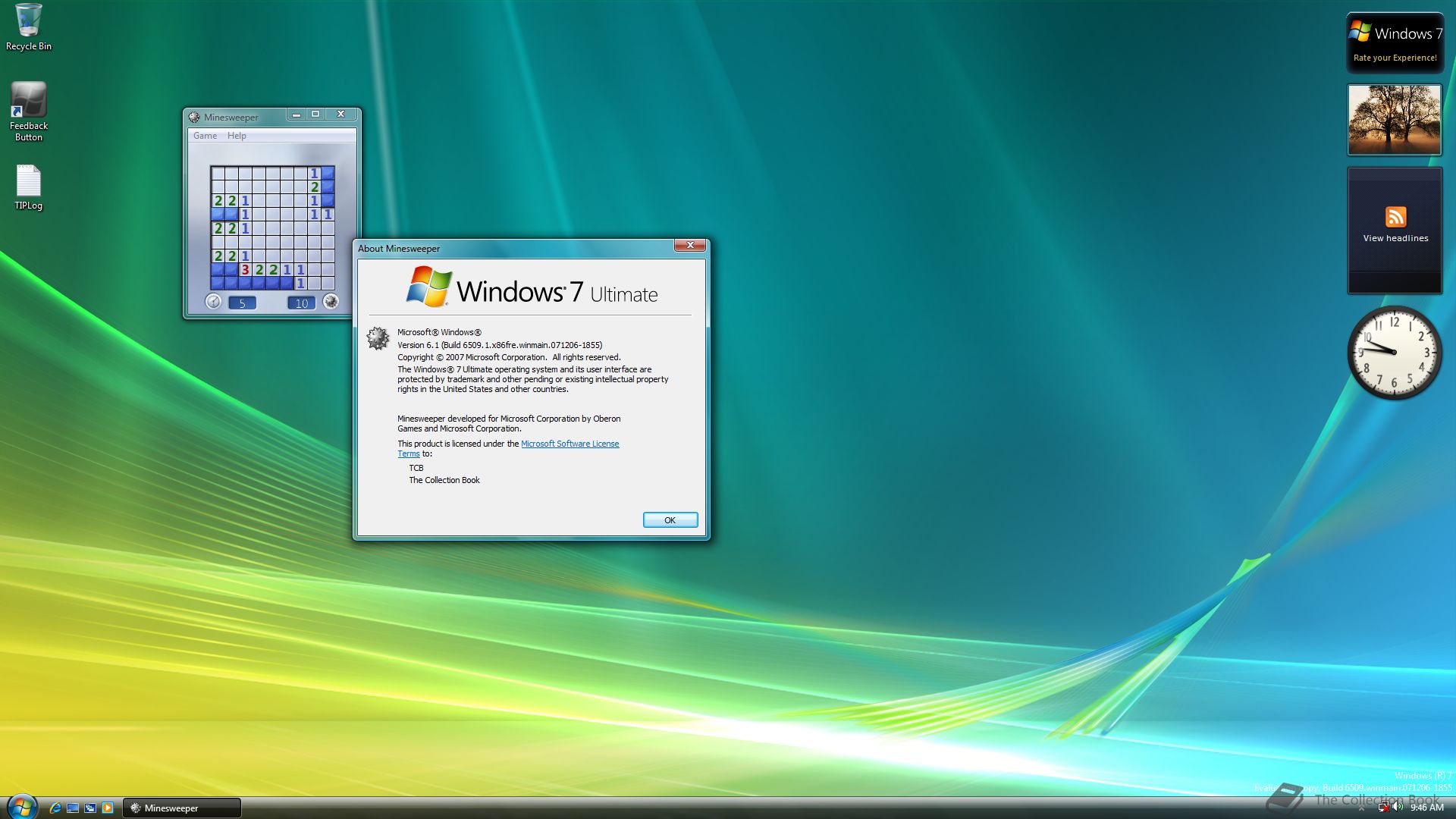Open the Help menu in Minesweeper
The height and width of the screenshot is (819, 1456).
point(237,136)
